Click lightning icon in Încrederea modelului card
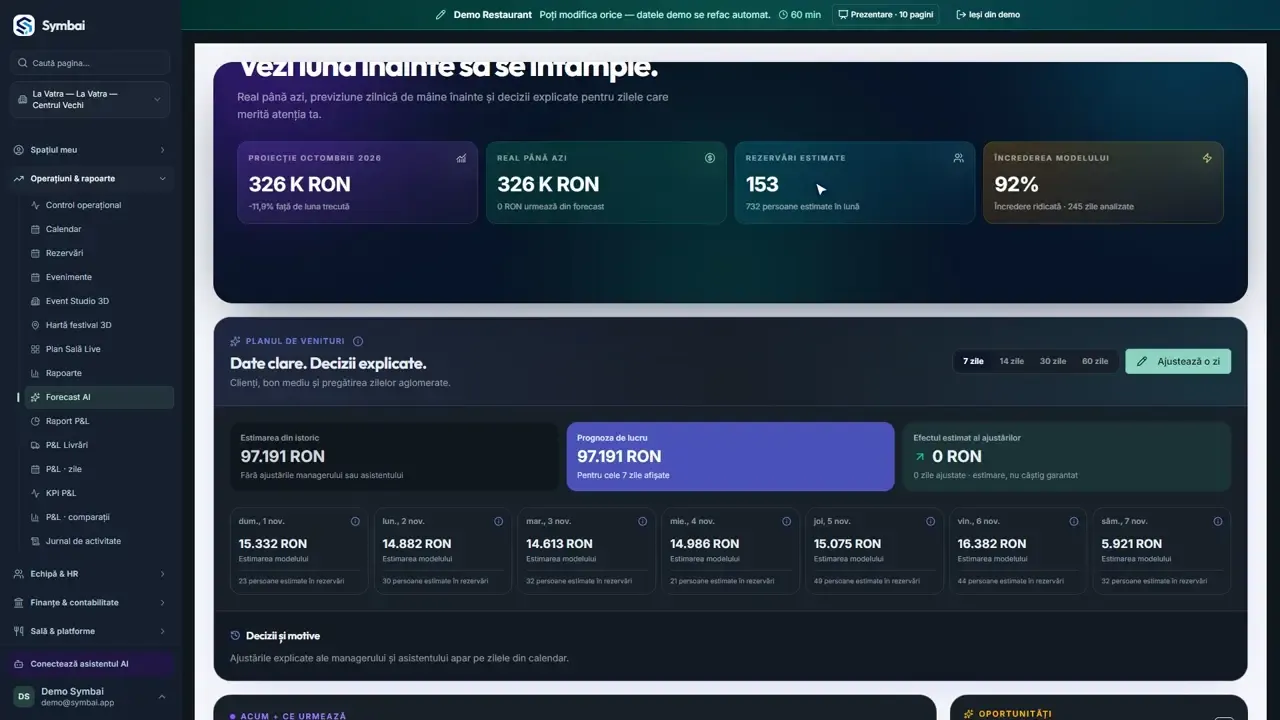The height and width of the screenshot is (720, 1280). [x=1207, y=158]
